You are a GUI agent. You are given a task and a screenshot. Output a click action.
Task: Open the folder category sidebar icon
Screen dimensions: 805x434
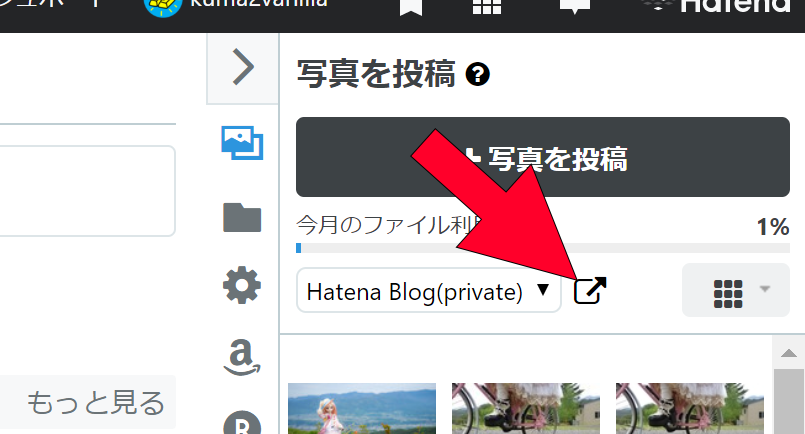click(x=242, y=218)
